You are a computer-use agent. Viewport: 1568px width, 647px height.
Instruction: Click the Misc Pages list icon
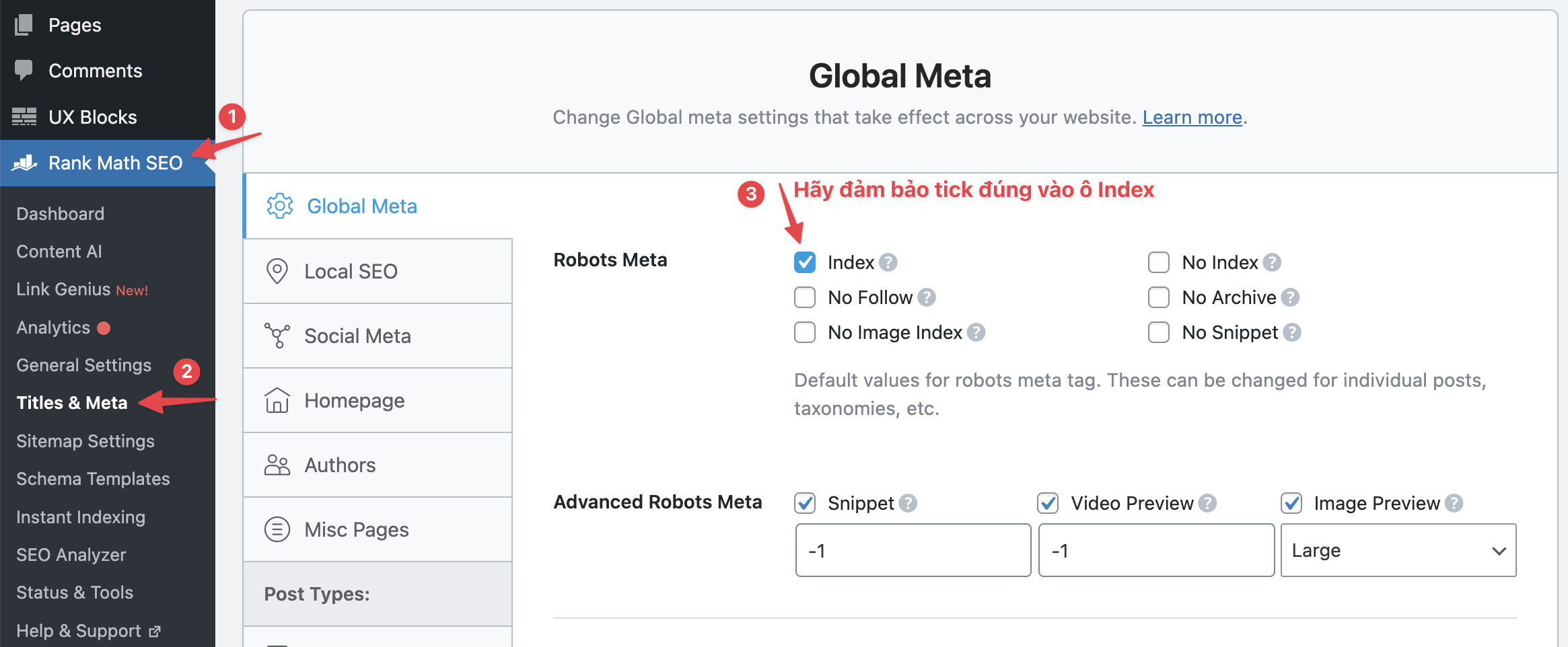pos(277,529)
